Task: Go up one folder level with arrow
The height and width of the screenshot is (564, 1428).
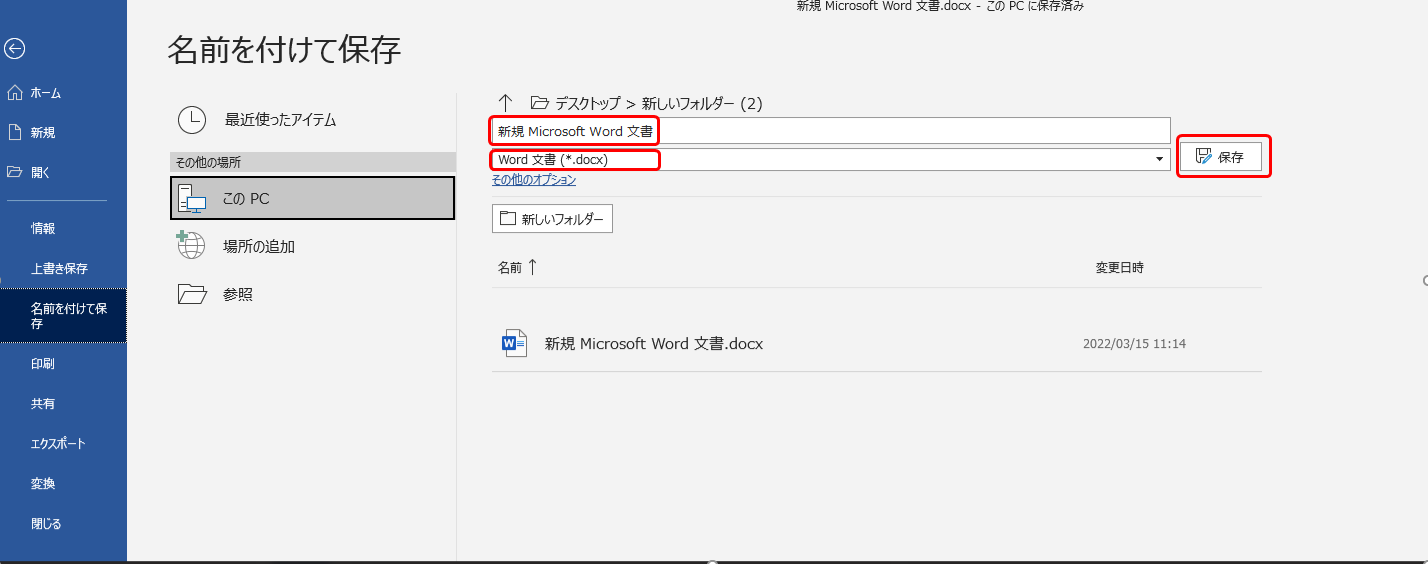Action: tap(505, 102)
